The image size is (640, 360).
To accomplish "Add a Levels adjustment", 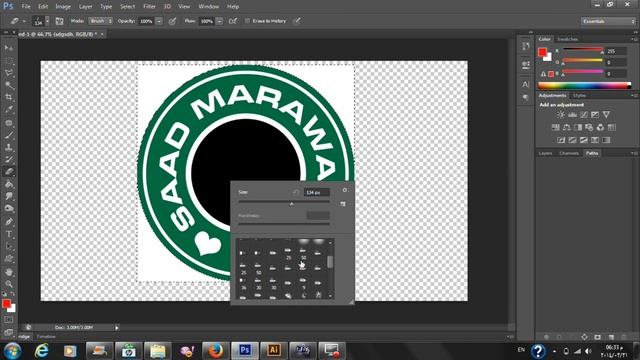I will (573, 115).
